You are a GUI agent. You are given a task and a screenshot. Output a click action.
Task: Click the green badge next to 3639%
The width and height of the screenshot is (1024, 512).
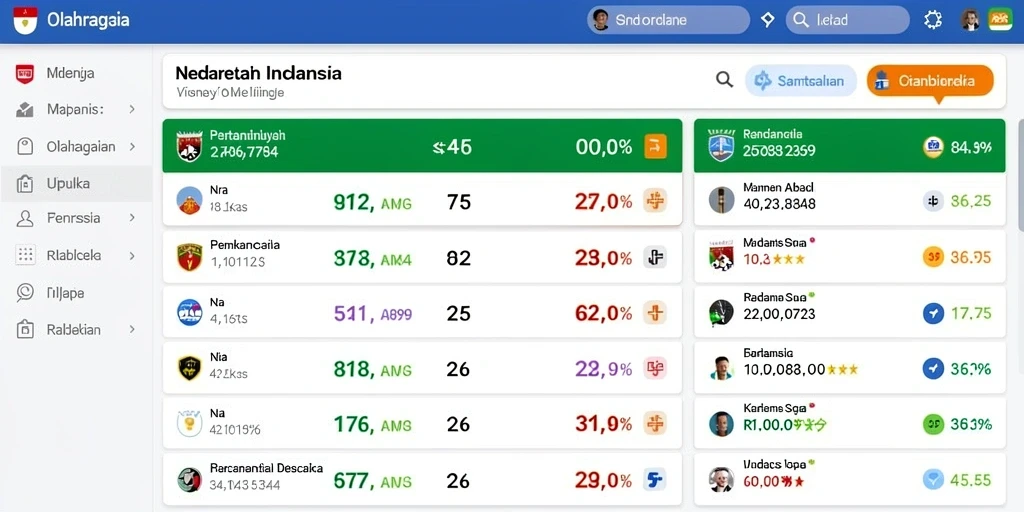coord(933,424)
